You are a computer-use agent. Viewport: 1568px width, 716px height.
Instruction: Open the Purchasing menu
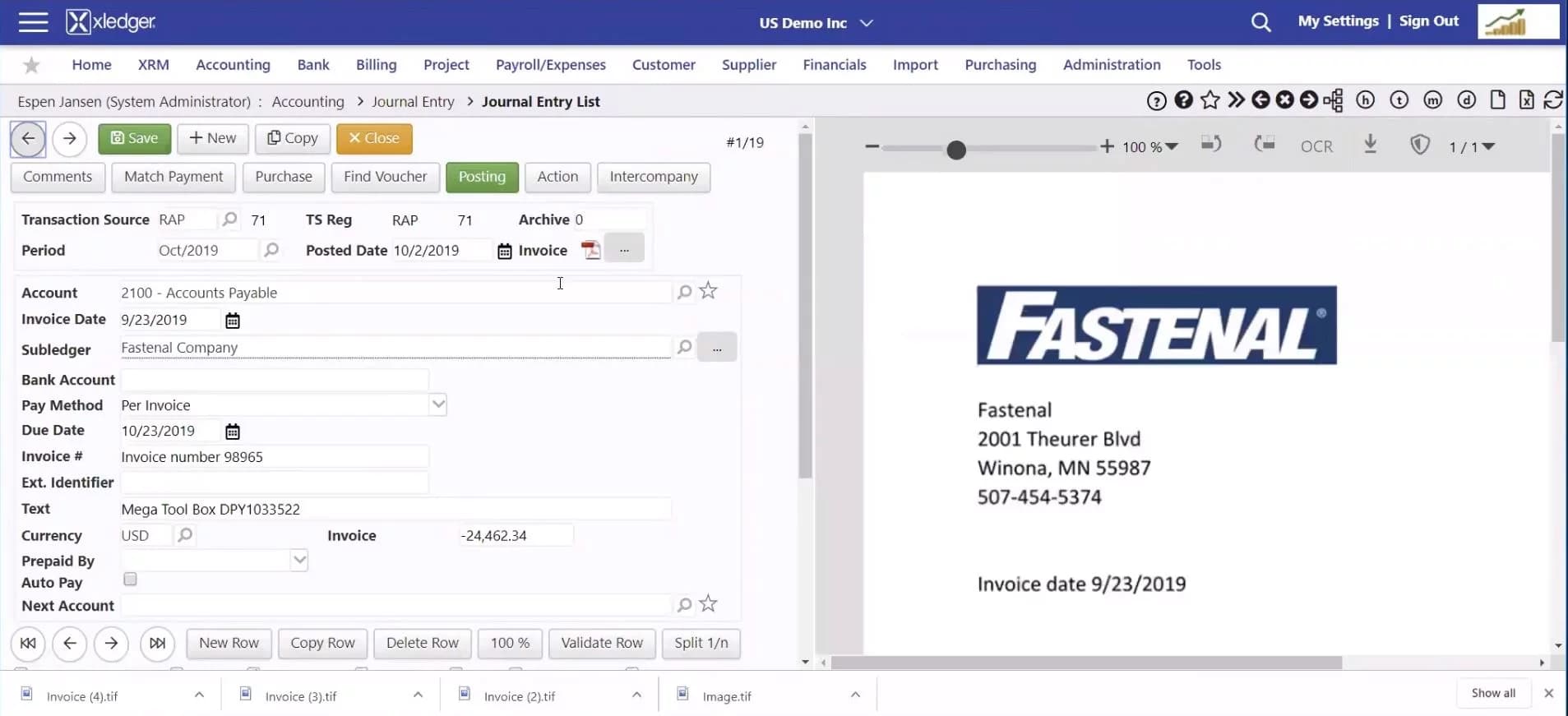pyautogui.click(x=1001, y=65)
